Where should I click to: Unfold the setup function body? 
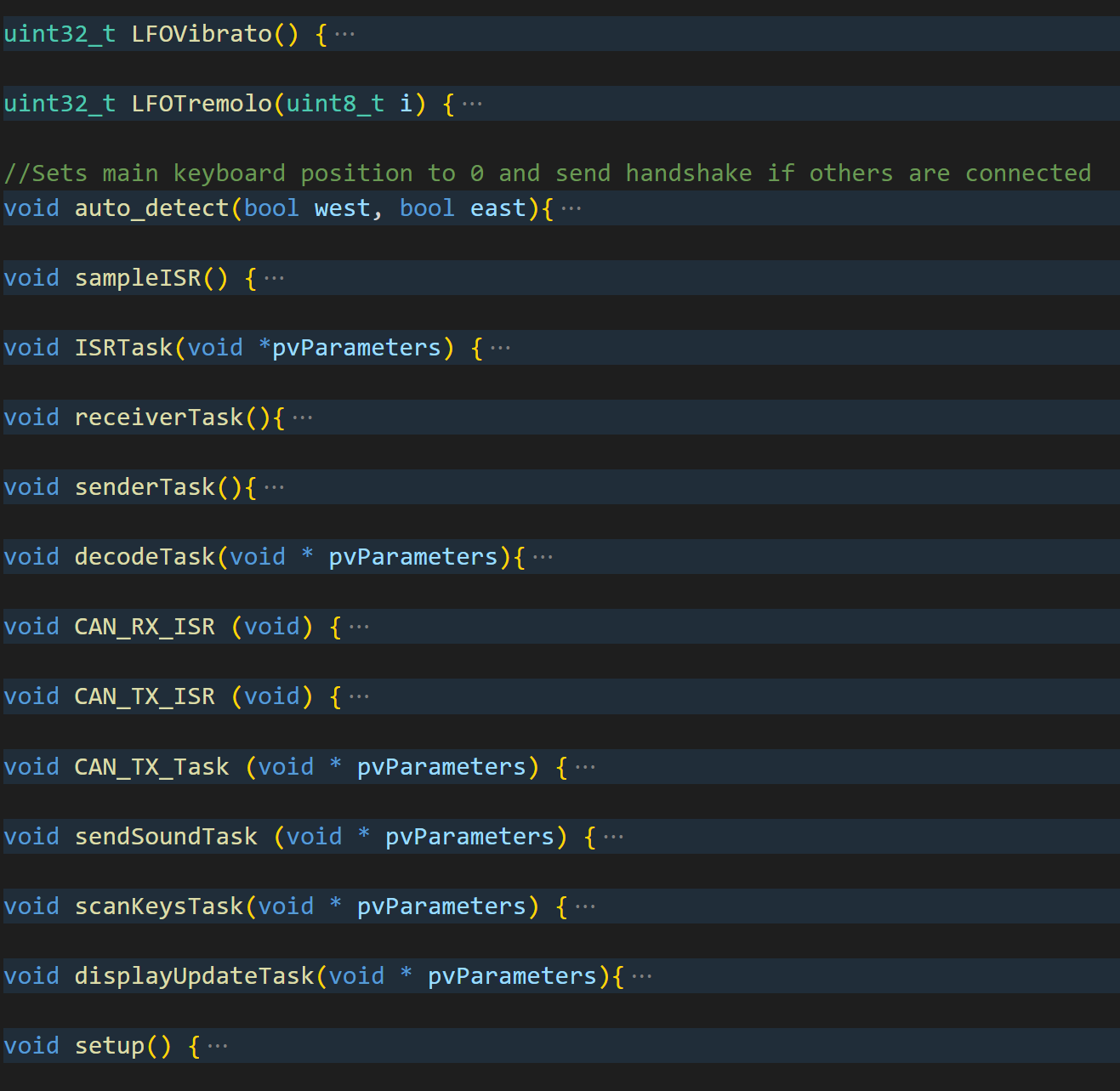(x=218, y=1047)
